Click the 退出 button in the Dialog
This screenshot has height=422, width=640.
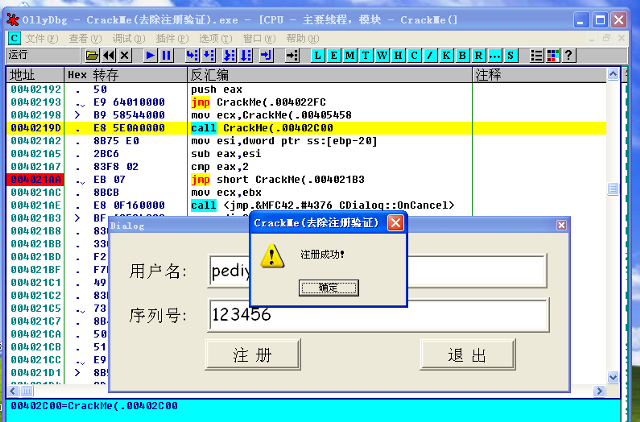[x=467, y=355]
